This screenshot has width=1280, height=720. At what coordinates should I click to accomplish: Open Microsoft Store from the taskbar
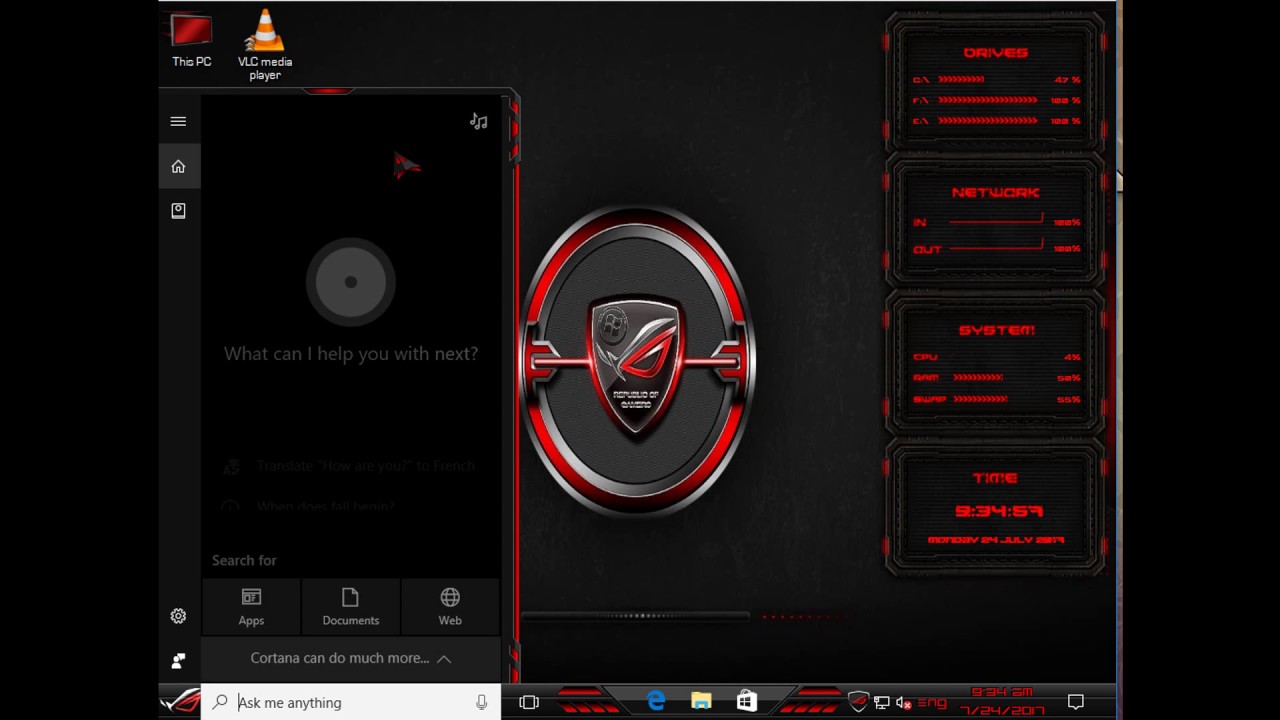tap(746, 701)
